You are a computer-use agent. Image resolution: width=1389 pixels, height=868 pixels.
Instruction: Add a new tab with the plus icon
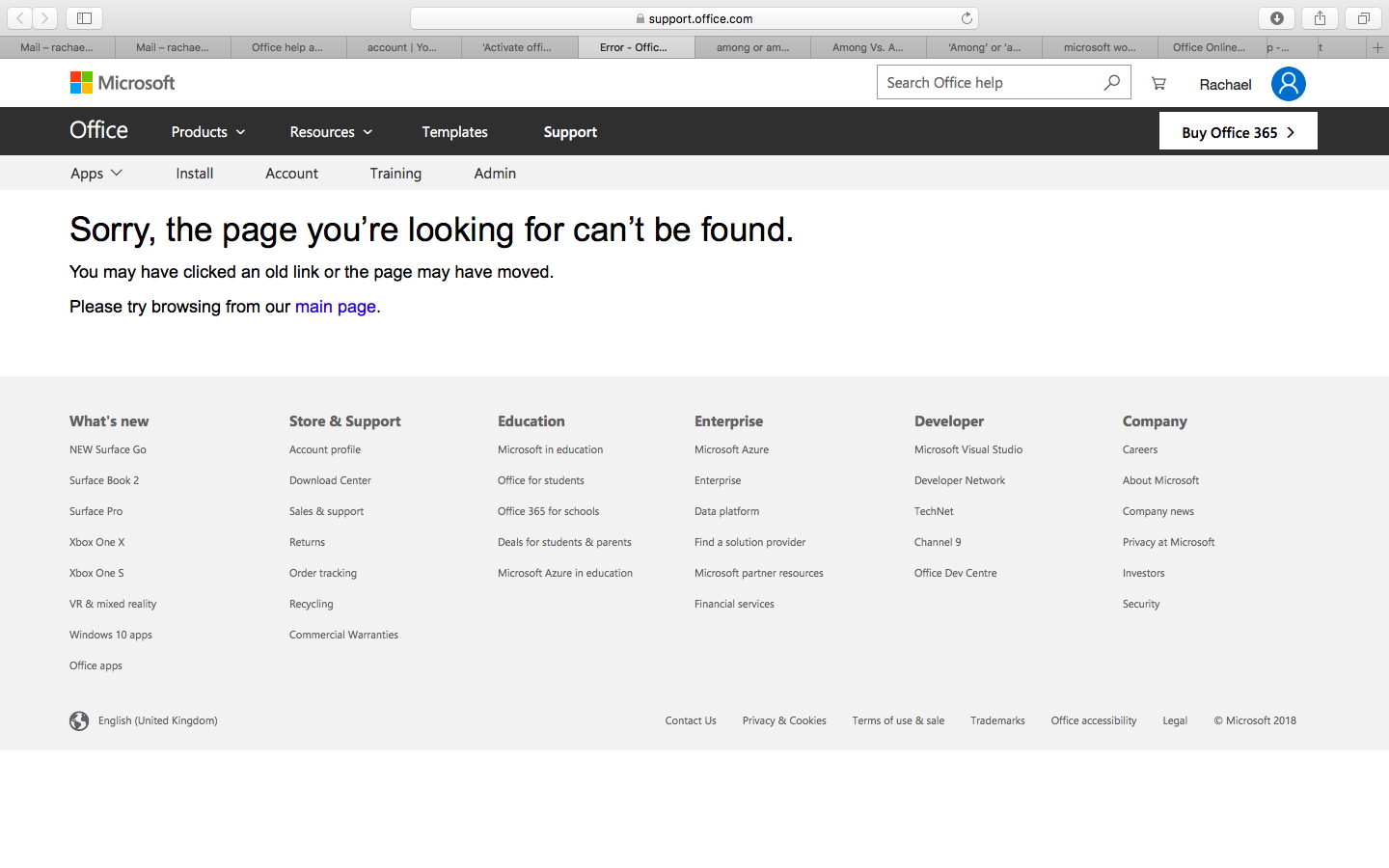point(1377,47)
